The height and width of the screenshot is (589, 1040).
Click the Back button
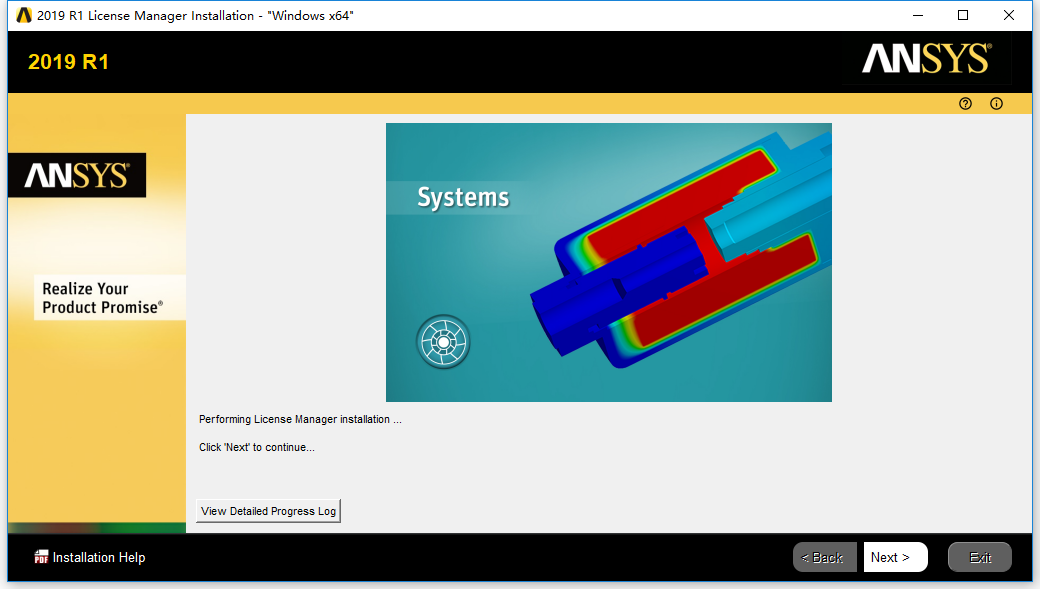pyautogui.click(x=824, y=557)
